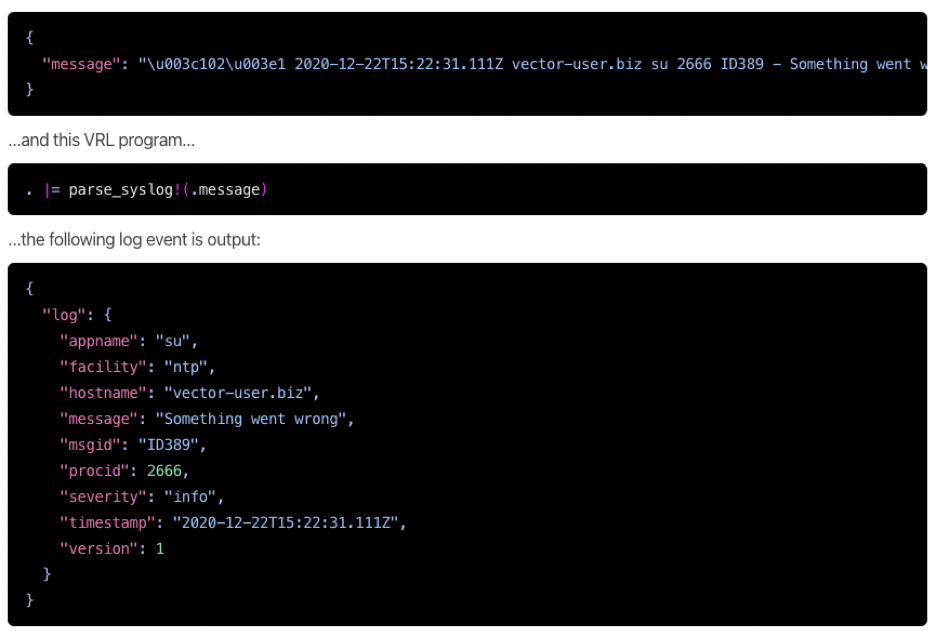Click the output timestamp value string
The height and width of the screenshot is (636, 936).
288,522
